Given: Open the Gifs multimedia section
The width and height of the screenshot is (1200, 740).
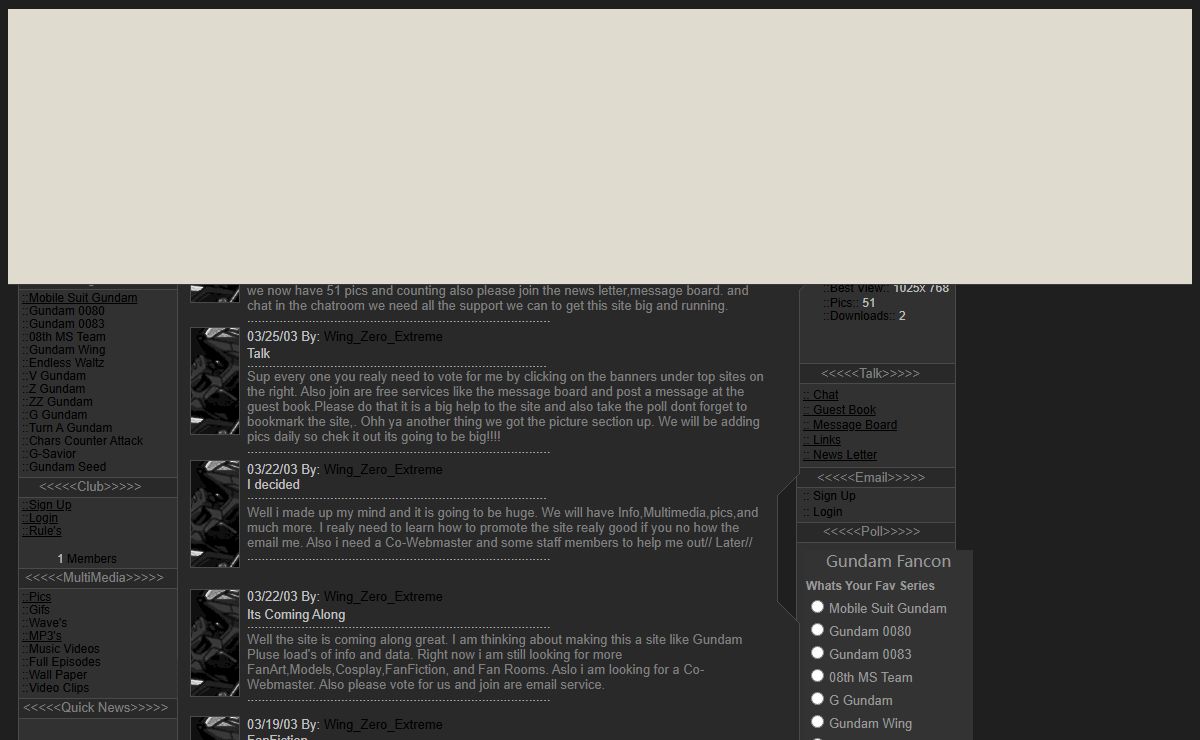Looking at the screenshot, I should (36, 610).
